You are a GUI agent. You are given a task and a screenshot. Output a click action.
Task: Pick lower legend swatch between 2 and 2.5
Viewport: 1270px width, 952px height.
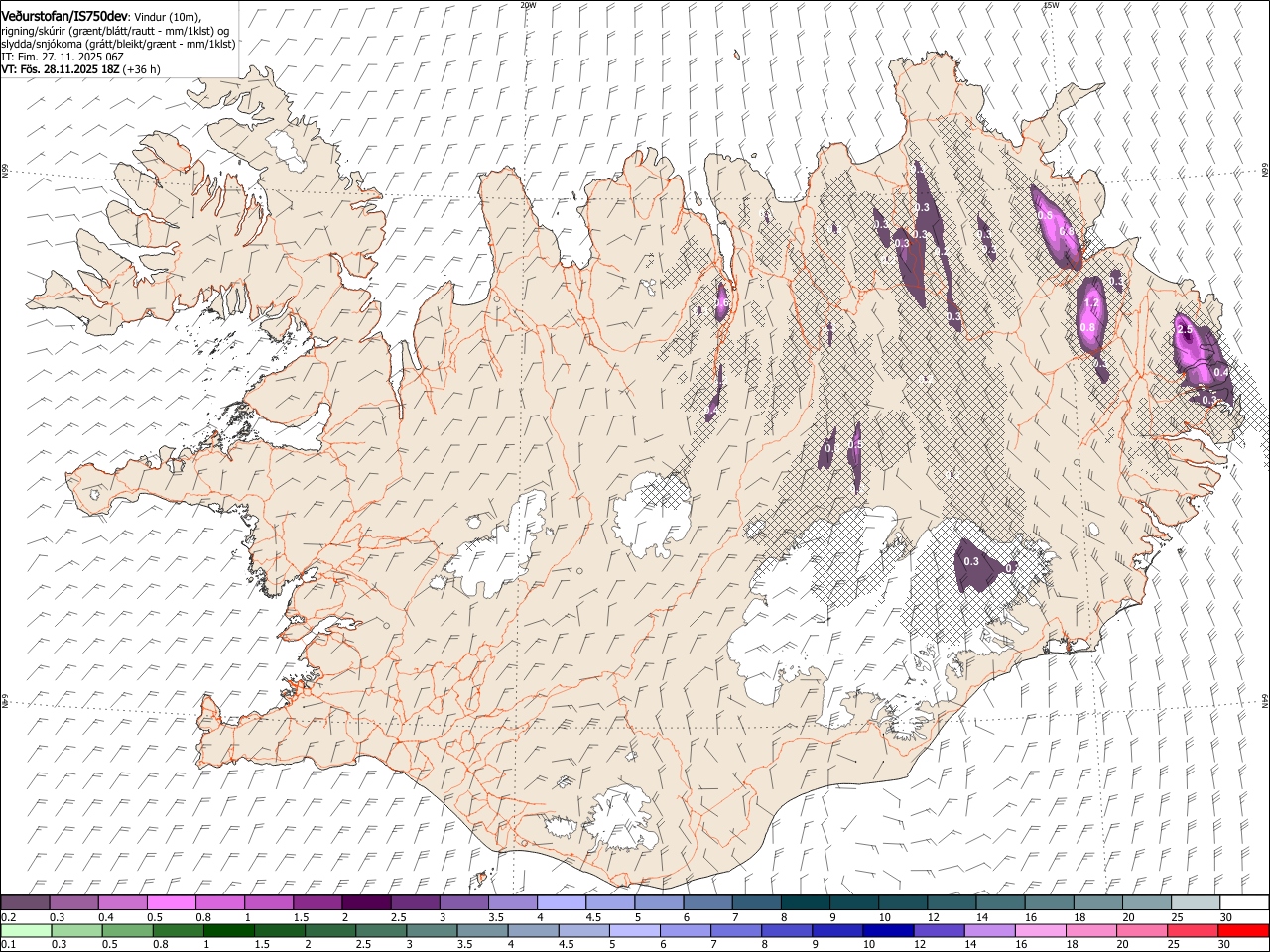pyautogui.click(x=330, y=931)
